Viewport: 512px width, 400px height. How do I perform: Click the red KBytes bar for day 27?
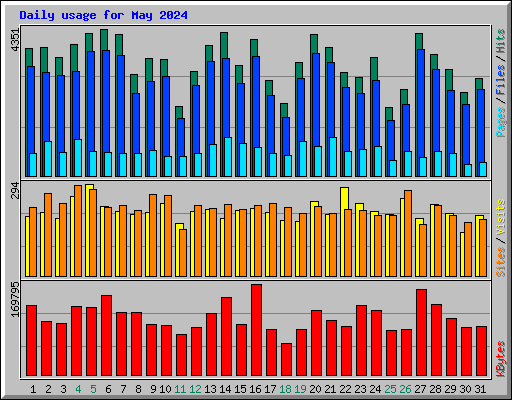[x=421, y=333]
